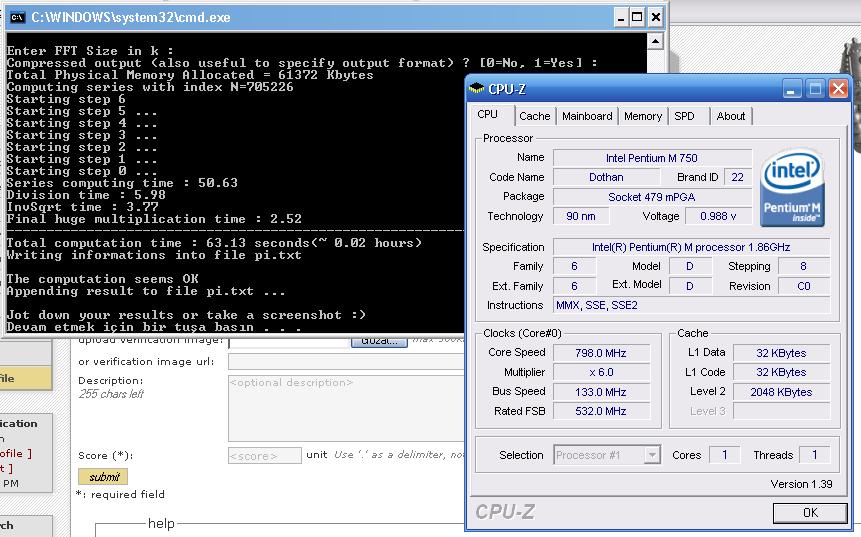Click the Brand ID value '22'

tap(737, 177)
